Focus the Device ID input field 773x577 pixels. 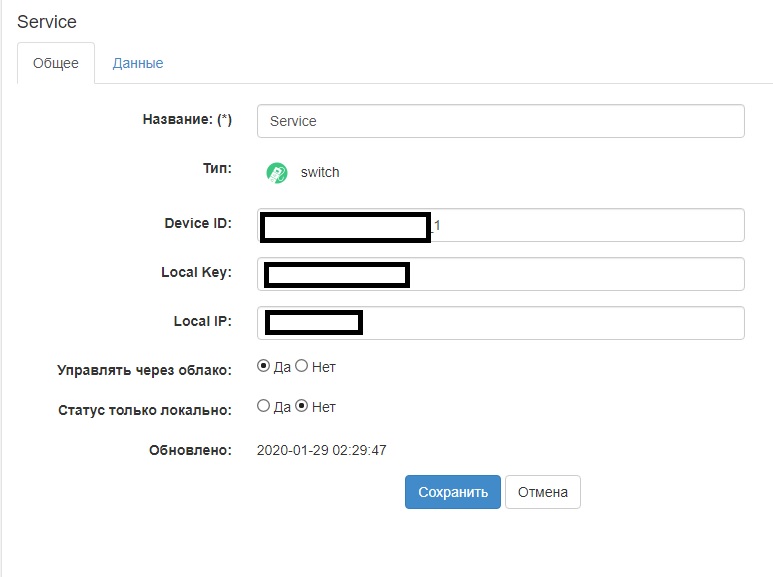coord(500,225)
